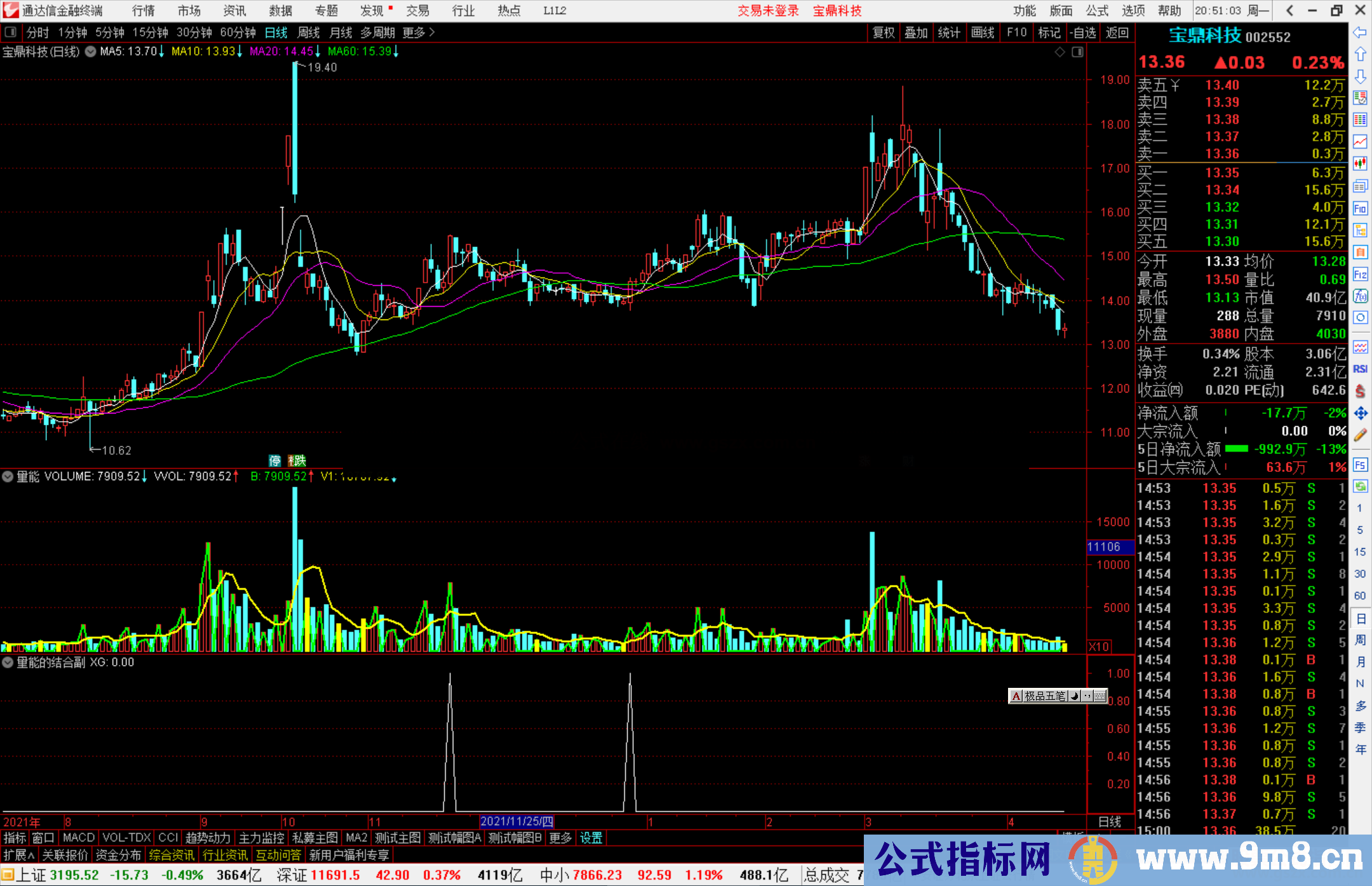Expand the 宝鼎科技(日线) indicator dropdown arrow

90,51
